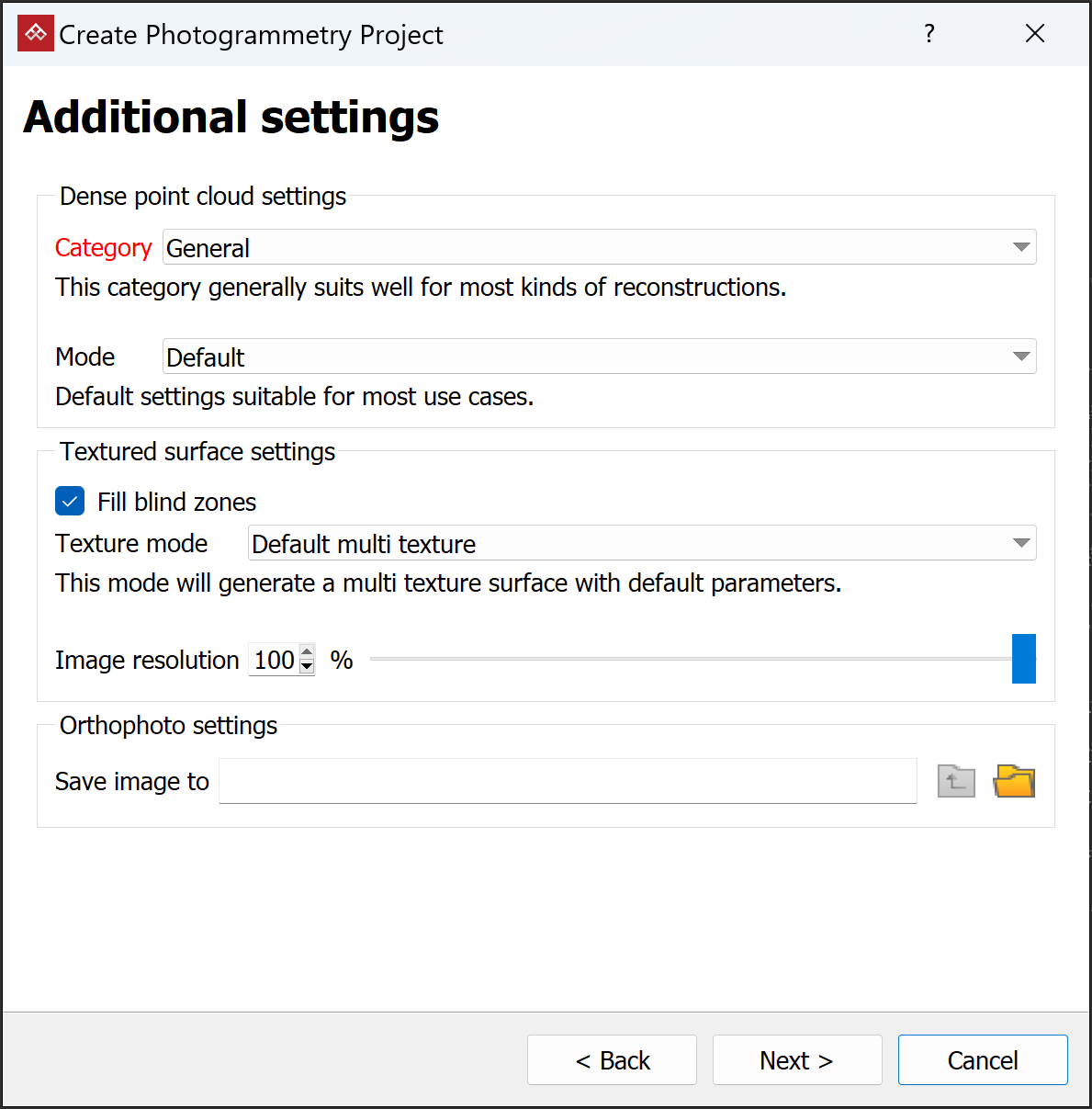
Task: Click the Save image to text field
Action: [568, 781]
